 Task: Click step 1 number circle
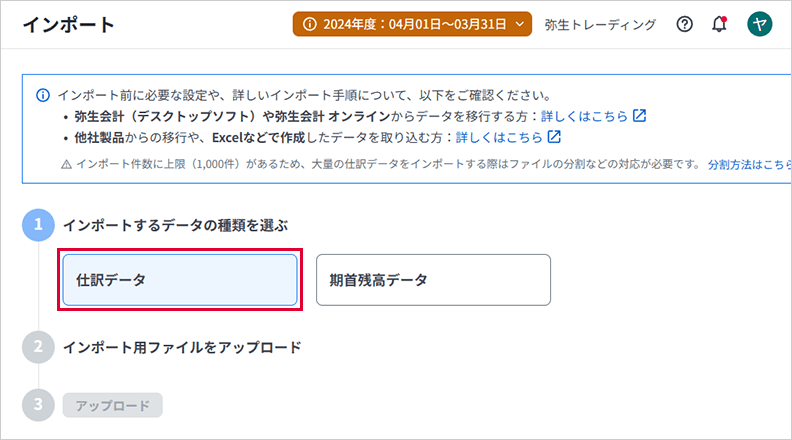point(38,226)
